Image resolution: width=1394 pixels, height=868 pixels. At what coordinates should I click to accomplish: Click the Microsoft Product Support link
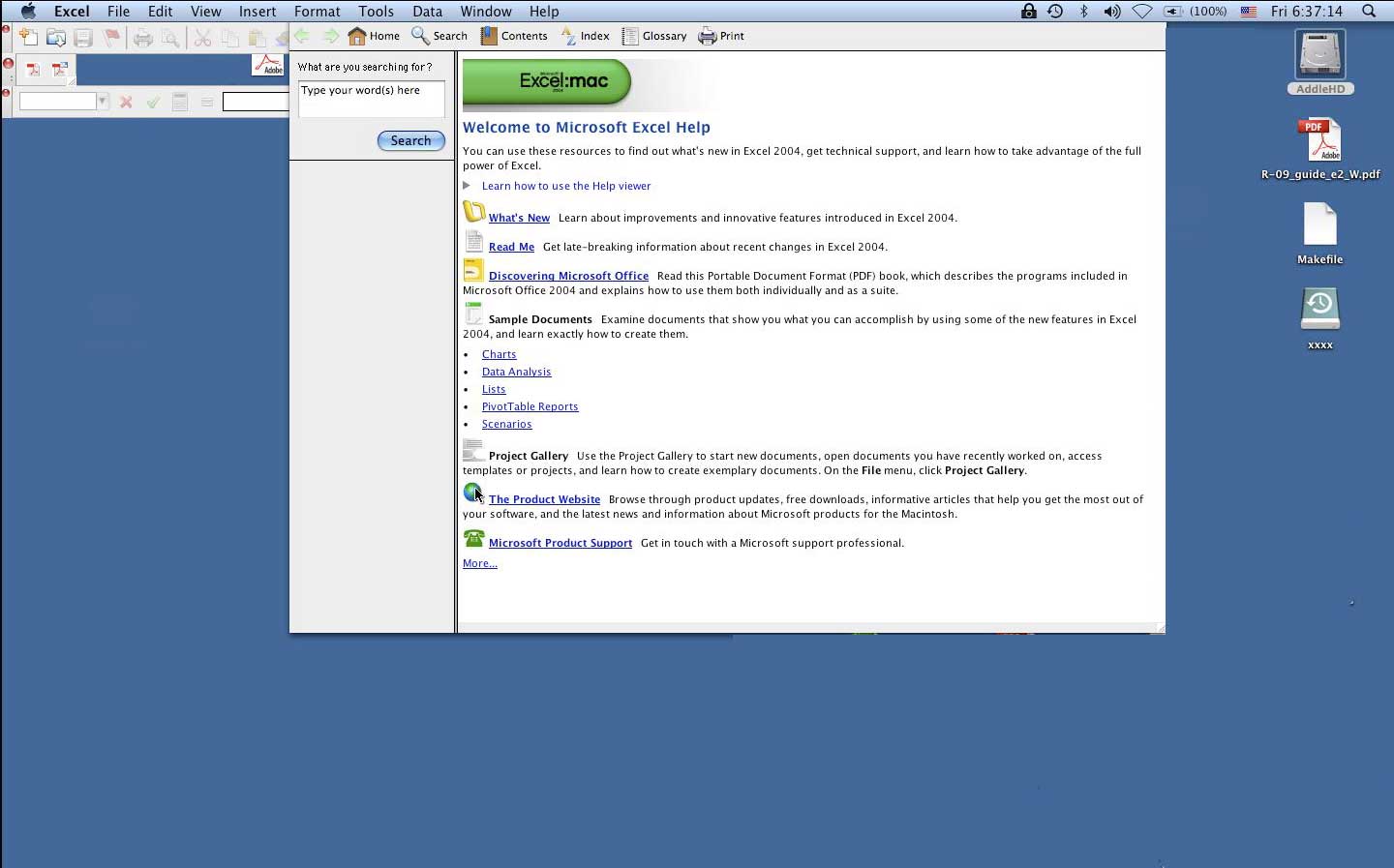point(560,543)
